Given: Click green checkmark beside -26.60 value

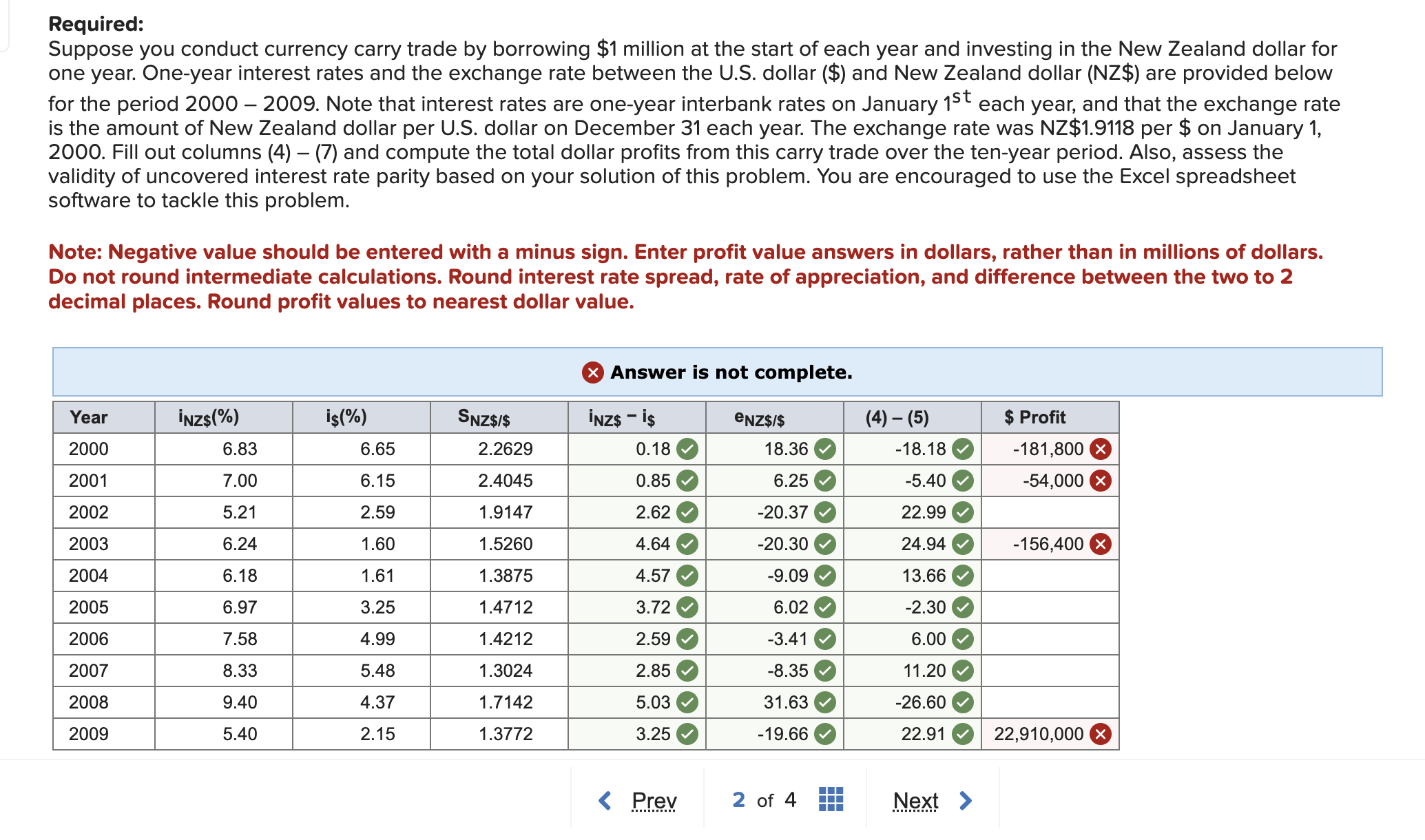Looking at the screenshot, I should (x=963, y=703).
